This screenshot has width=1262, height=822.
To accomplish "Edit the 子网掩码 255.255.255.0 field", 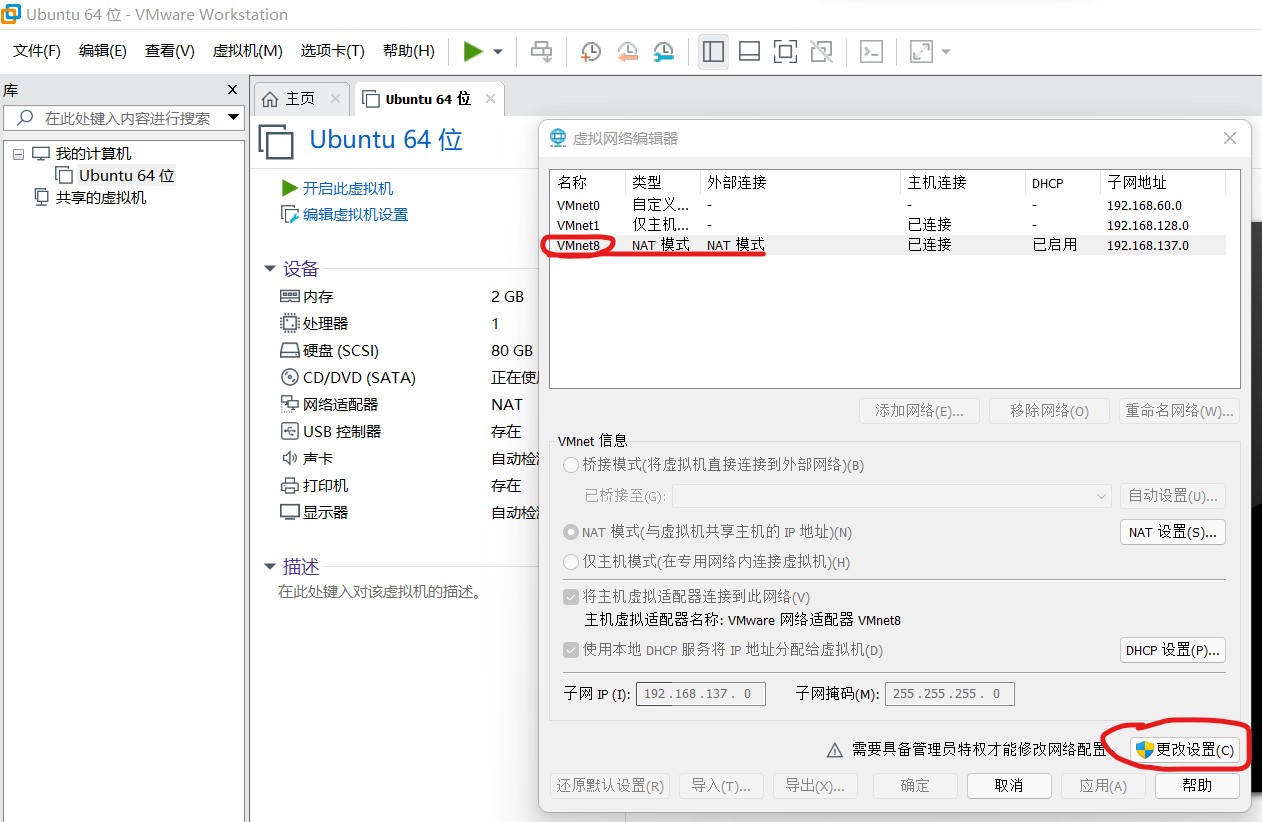I will (x=948, y=693).
